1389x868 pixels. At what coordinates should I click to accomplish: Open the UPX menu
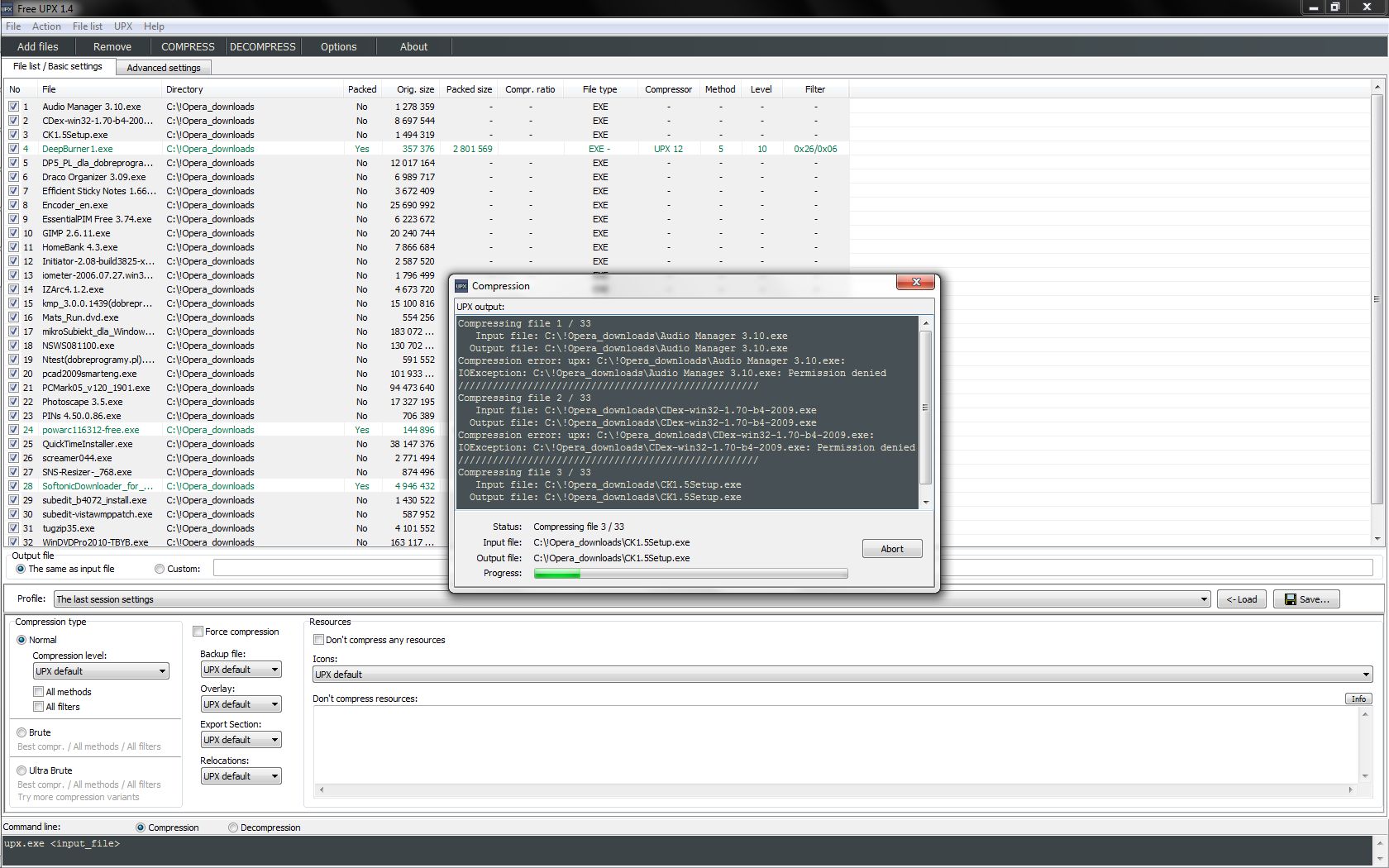pos(123,26)
